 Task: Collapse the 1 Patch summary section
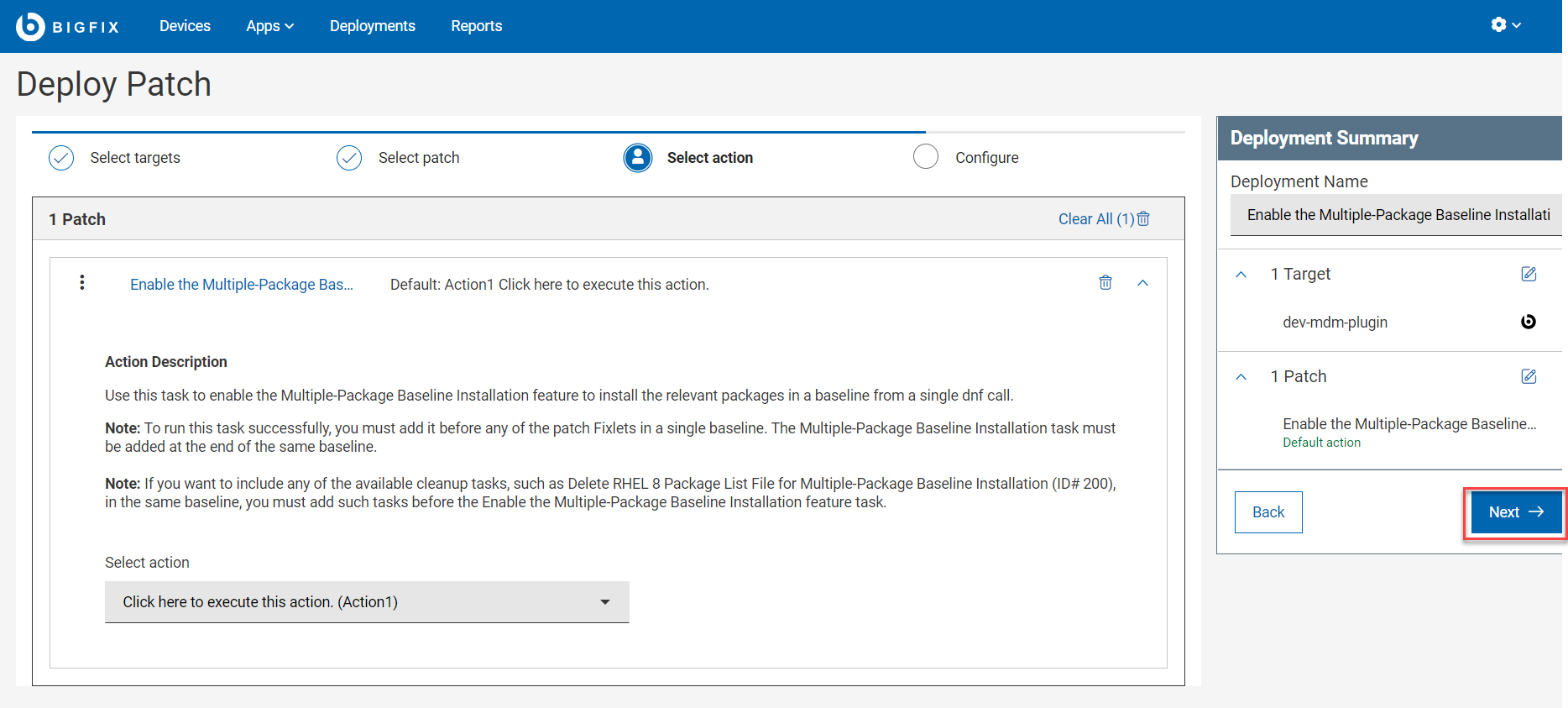click(x=1241, y=377)
